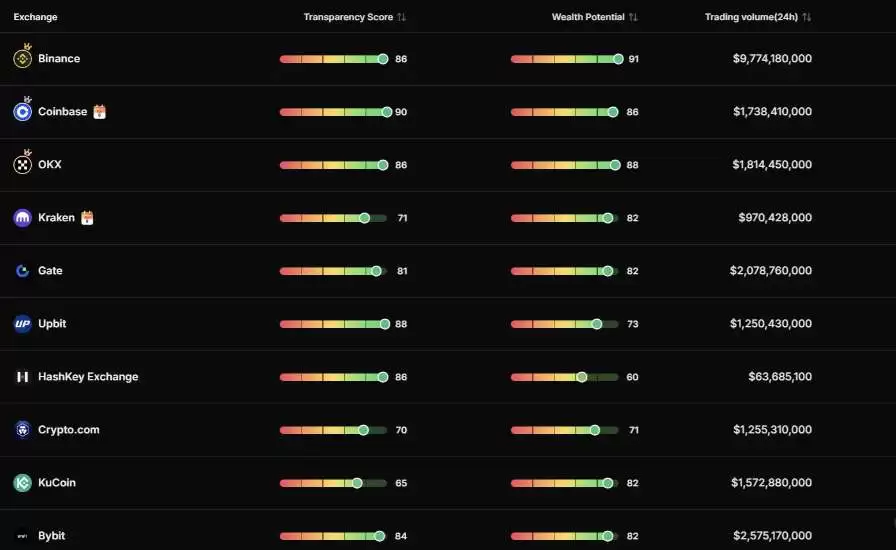Viewport: 896px width, 550px height.
Task: Click the Upbit logo icon
Action: (x=22, y=324)
